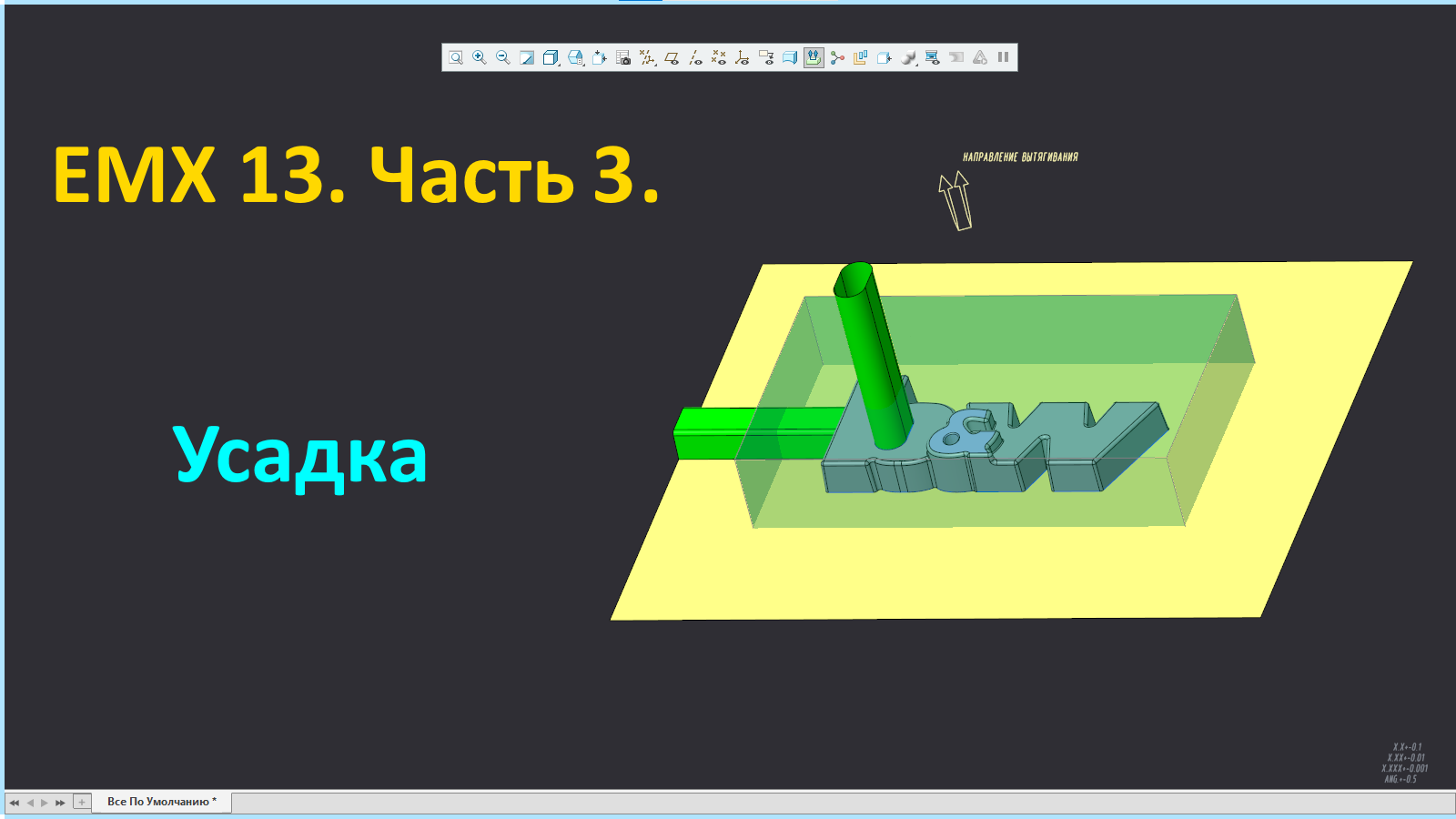The width and height of the screenshot is (1456, 819).
Task: Toggle datum point display visibility
Action: coord(716,56)
